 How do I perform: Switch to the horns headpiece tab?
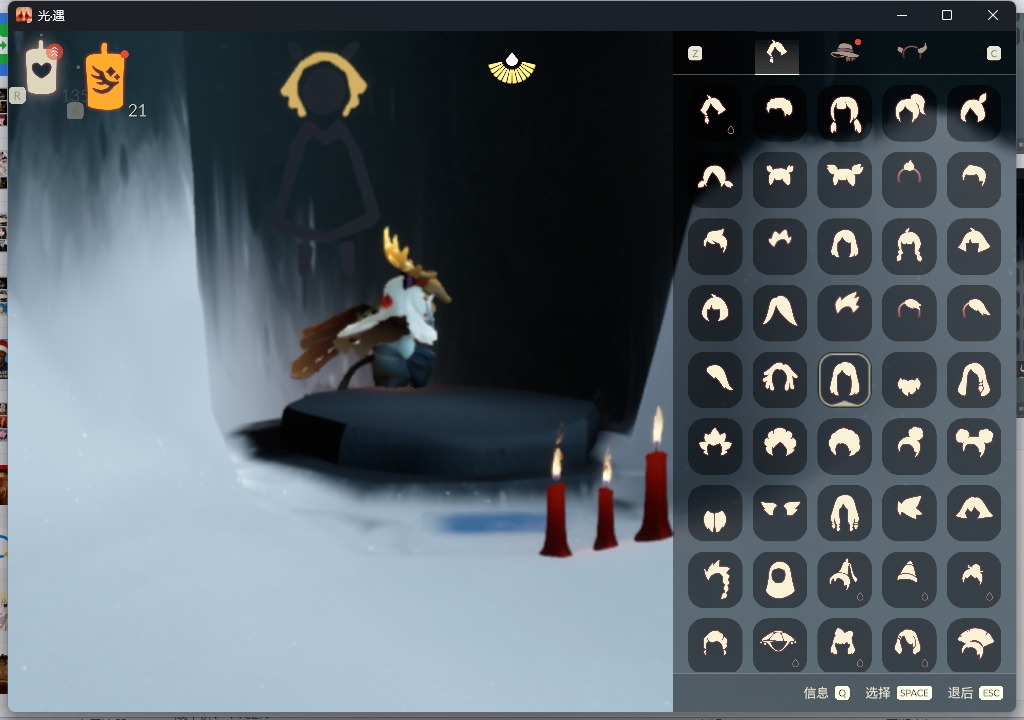tap(911, 53)
